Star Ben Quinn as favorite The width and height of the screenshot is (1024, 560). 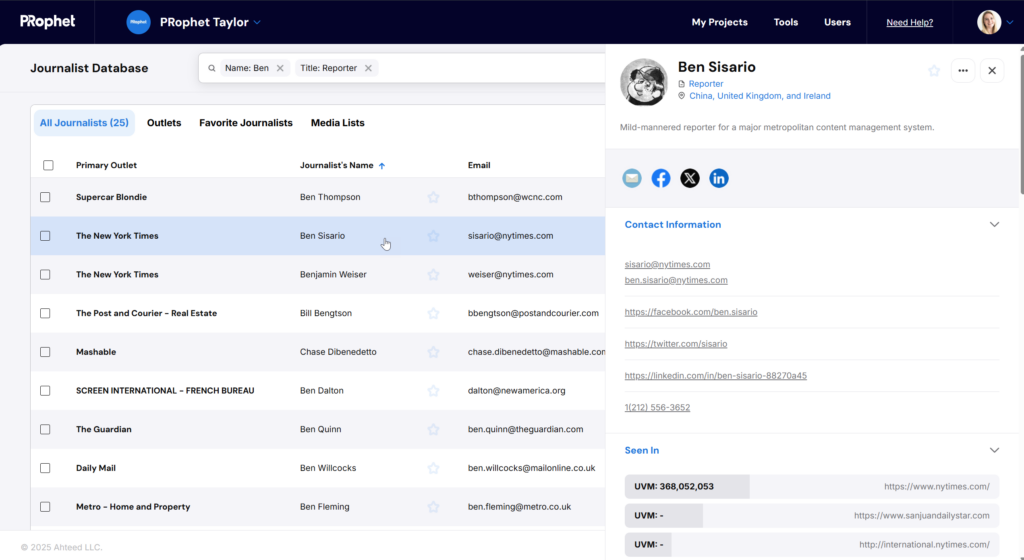pos(433,429)
